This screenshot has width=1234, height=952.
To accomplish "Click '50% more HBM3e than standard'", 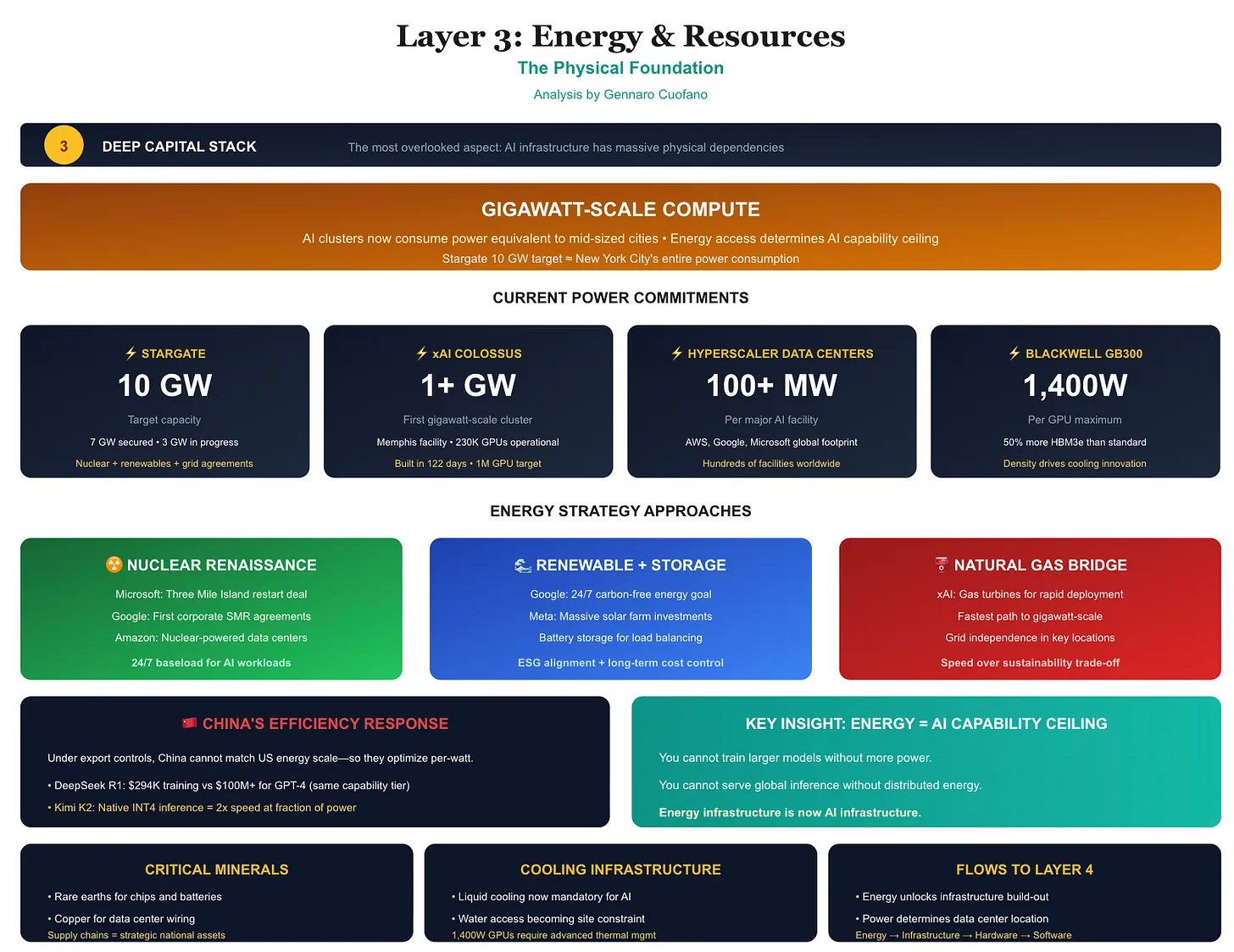I will pos(1075,443).
